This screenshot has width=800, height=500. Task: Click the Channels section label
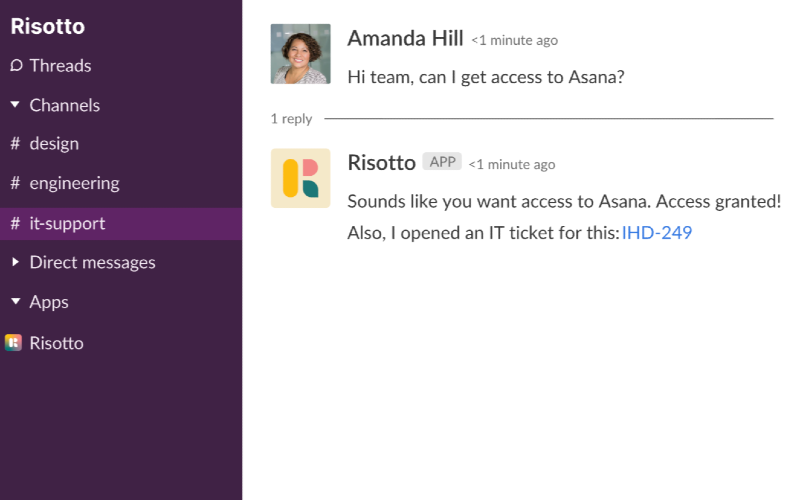tap(65, 105)
